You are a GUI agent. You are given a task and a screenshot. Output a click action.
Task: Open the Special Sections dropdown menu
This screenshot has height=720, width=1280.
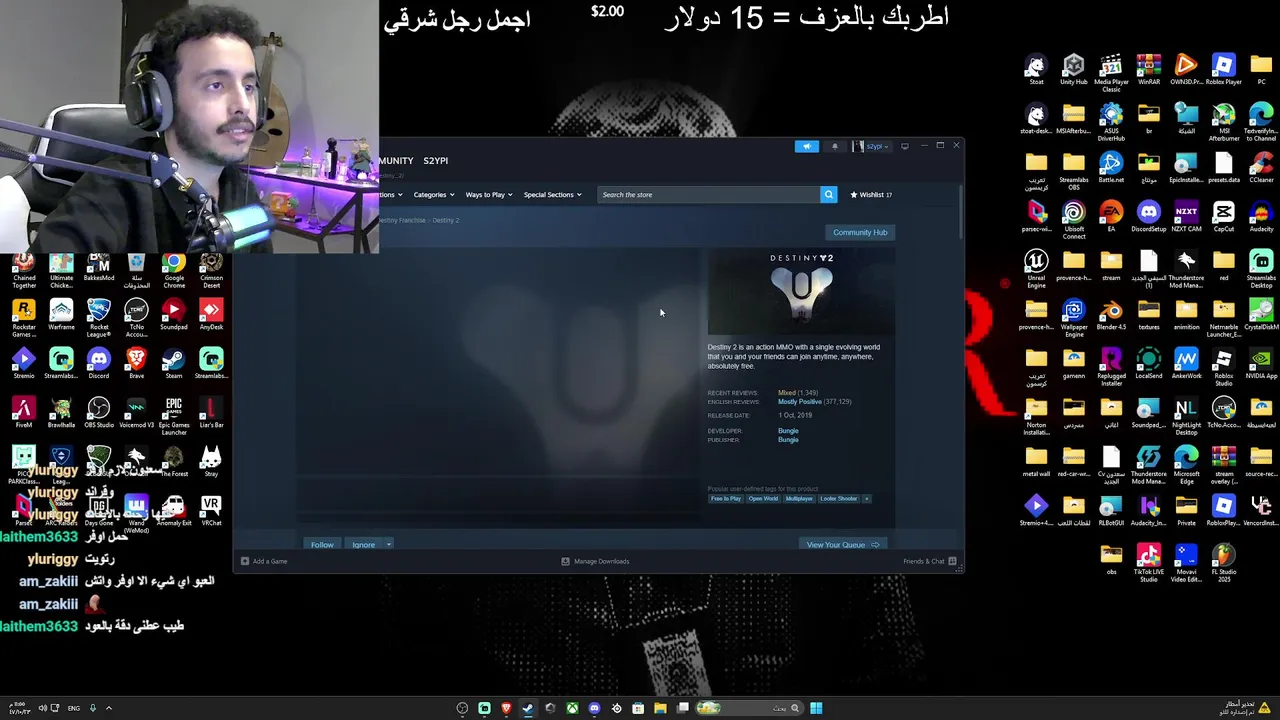click(x=552, y=195)
